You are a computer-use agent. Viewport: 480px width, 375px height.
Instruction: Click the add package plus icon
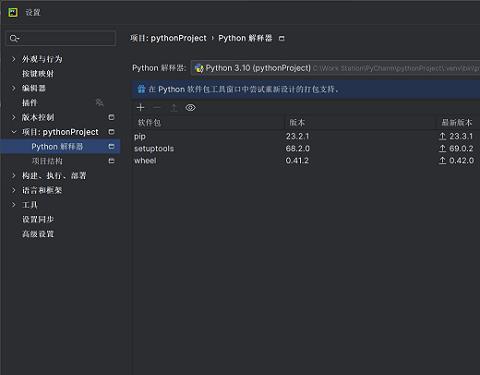click(140, 107)
